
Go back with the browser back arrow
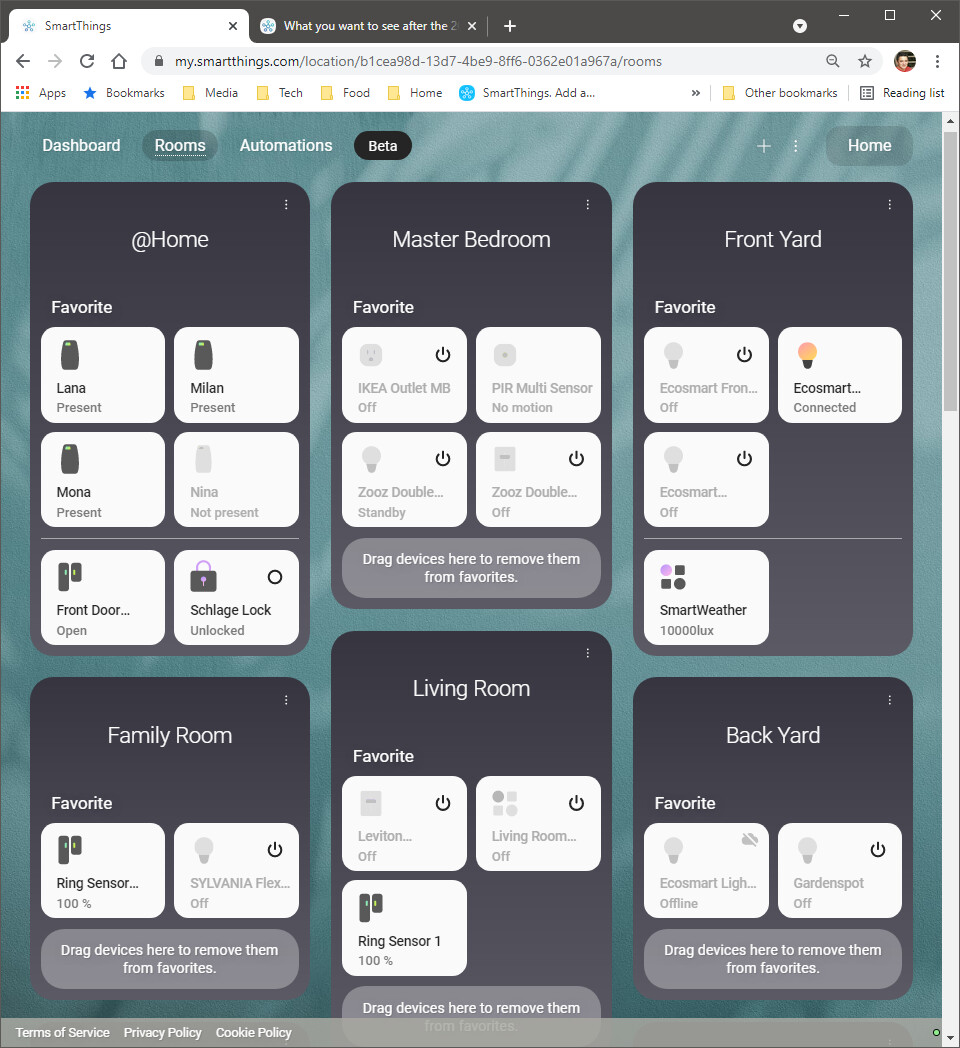pos(23,61)
